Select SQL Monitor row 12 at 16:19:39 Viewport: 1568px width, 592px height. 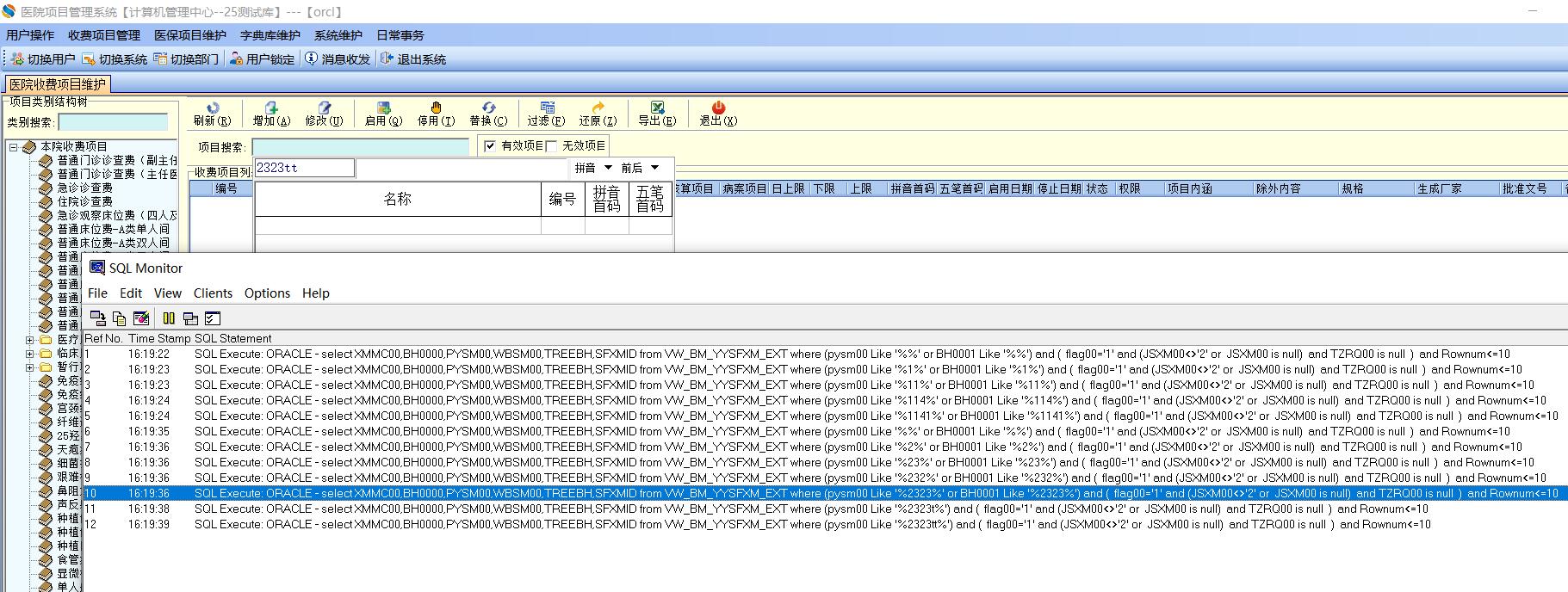(x=825, y=524)
